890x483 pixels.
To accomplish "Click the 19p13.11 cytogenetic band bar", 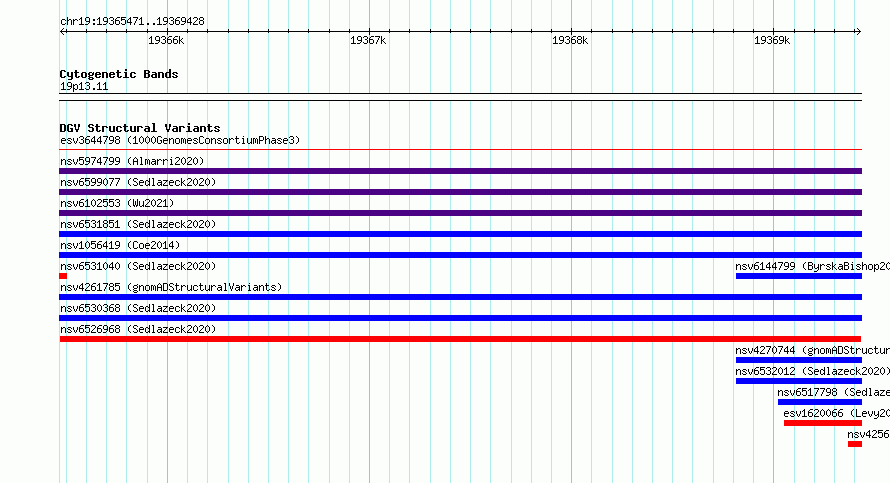I will (x=460, y=97).
